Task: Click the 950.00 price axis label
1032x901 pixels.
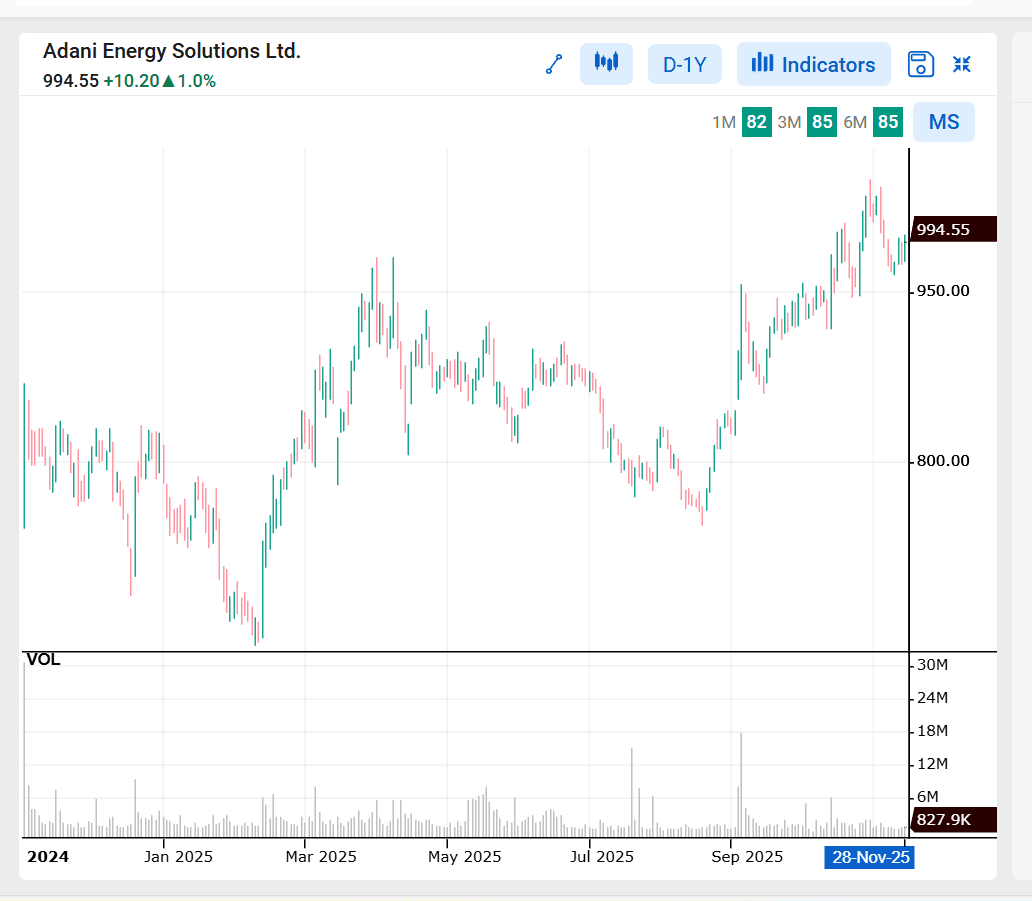Action: (x=943, y=291)
